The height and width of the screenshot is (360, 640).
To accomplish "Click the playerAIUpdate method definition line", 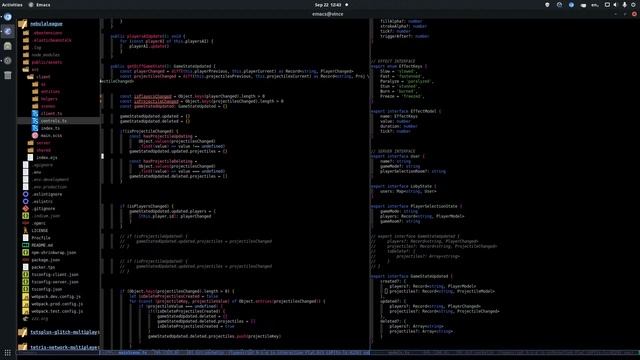I will click(148, 36).
